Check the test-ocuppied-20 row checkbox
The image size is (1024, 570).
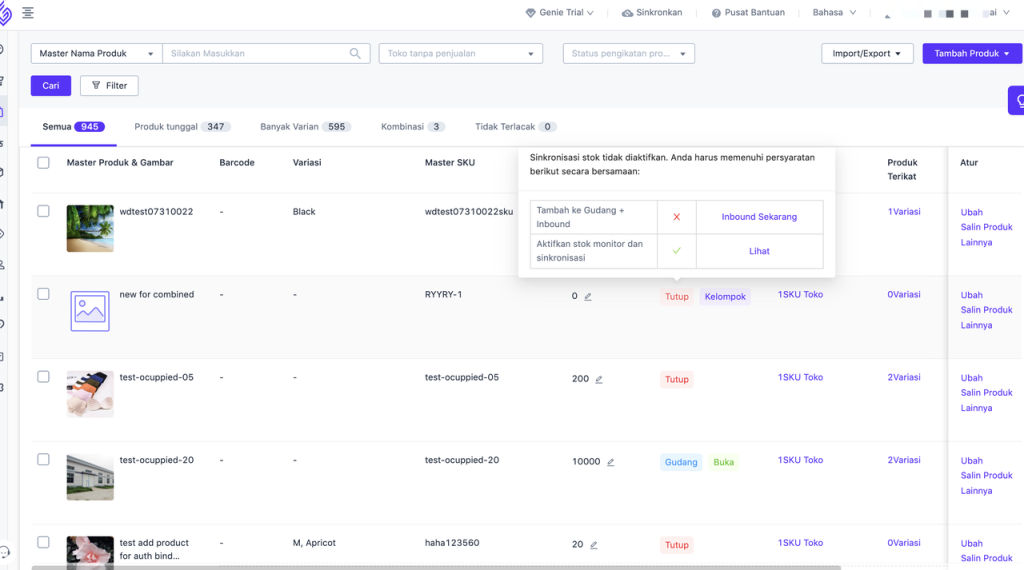43,460
